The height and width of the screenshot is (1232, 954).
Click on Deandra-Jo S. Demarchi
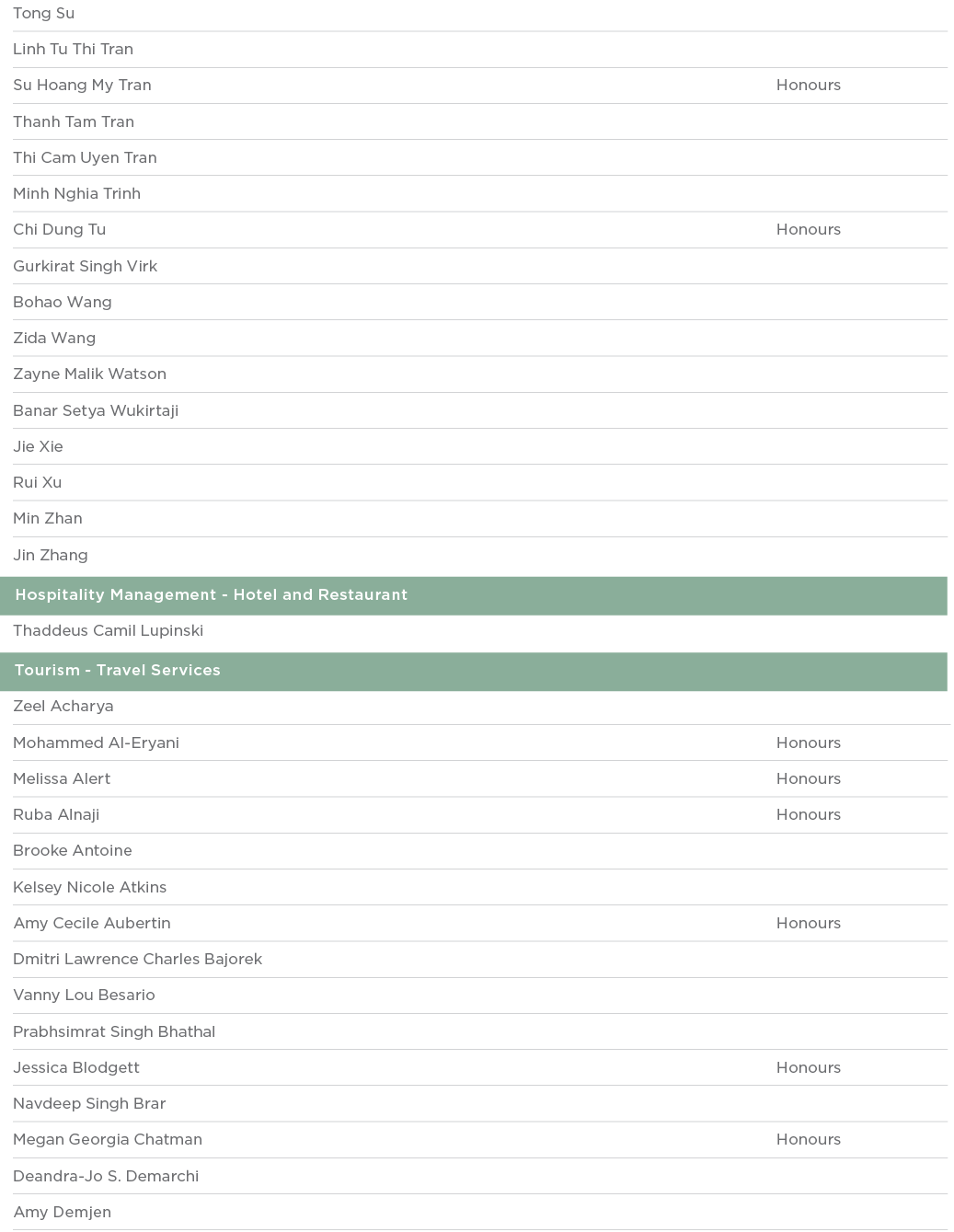[106, 1177]
